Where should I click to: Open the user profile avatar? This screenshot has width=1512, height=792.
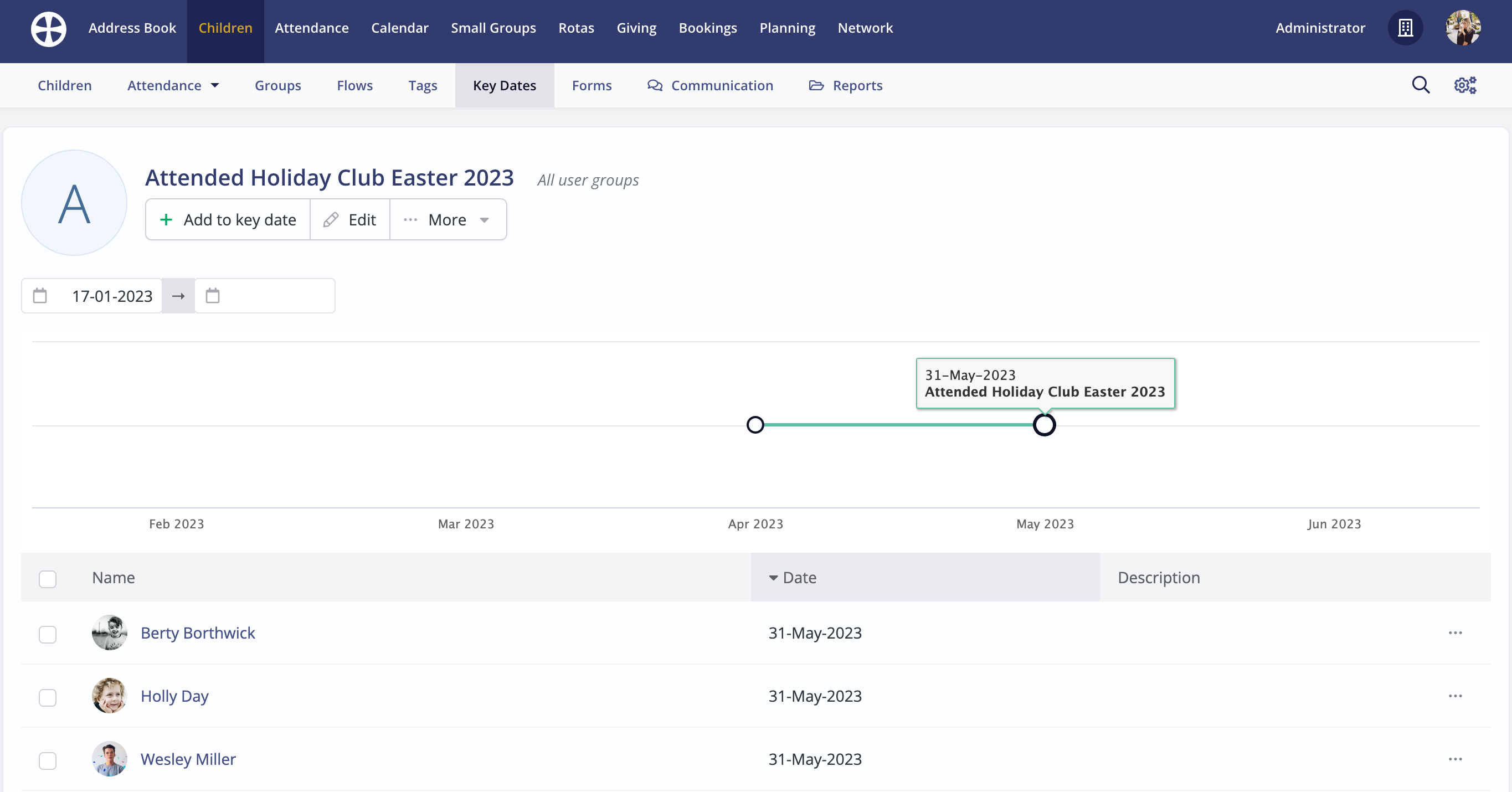[x=1463, y=28]
